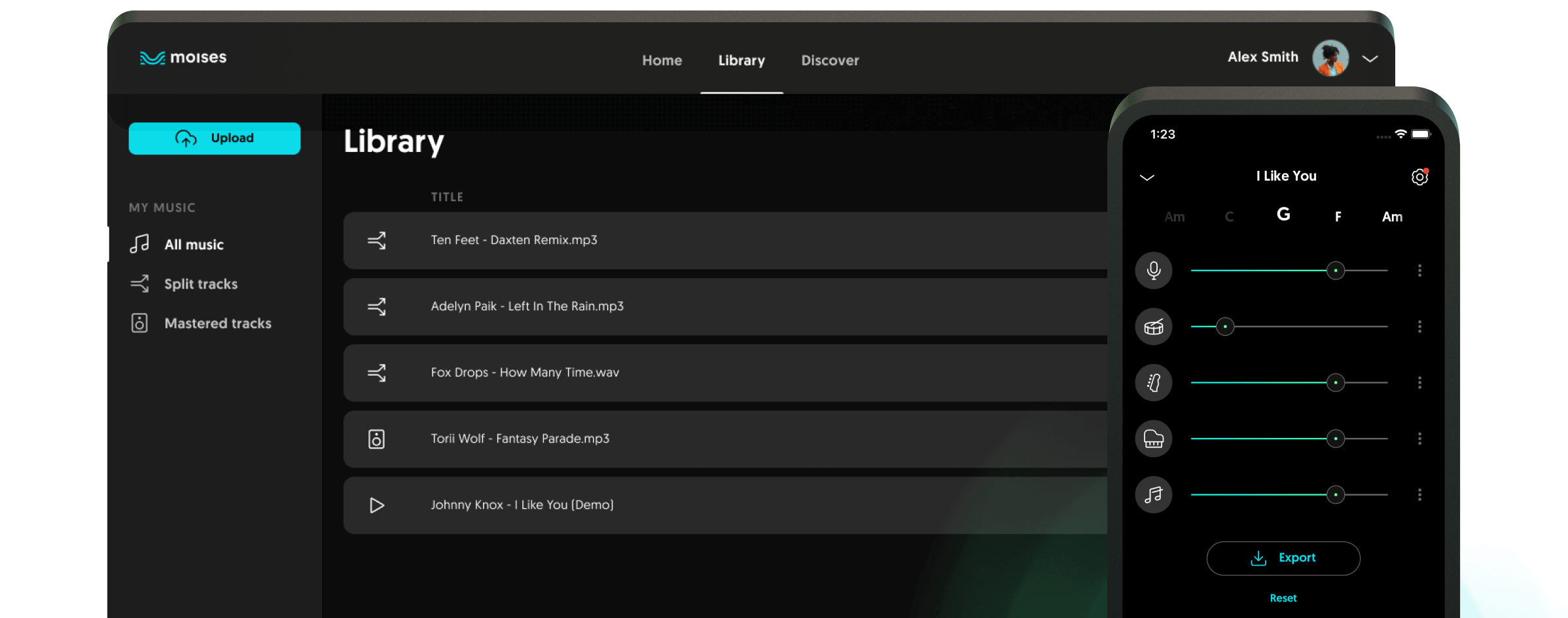Image resolution: width=1568 pixels, height=618 pixels.
Task: Click the drums track icon
Action: 1153,327
